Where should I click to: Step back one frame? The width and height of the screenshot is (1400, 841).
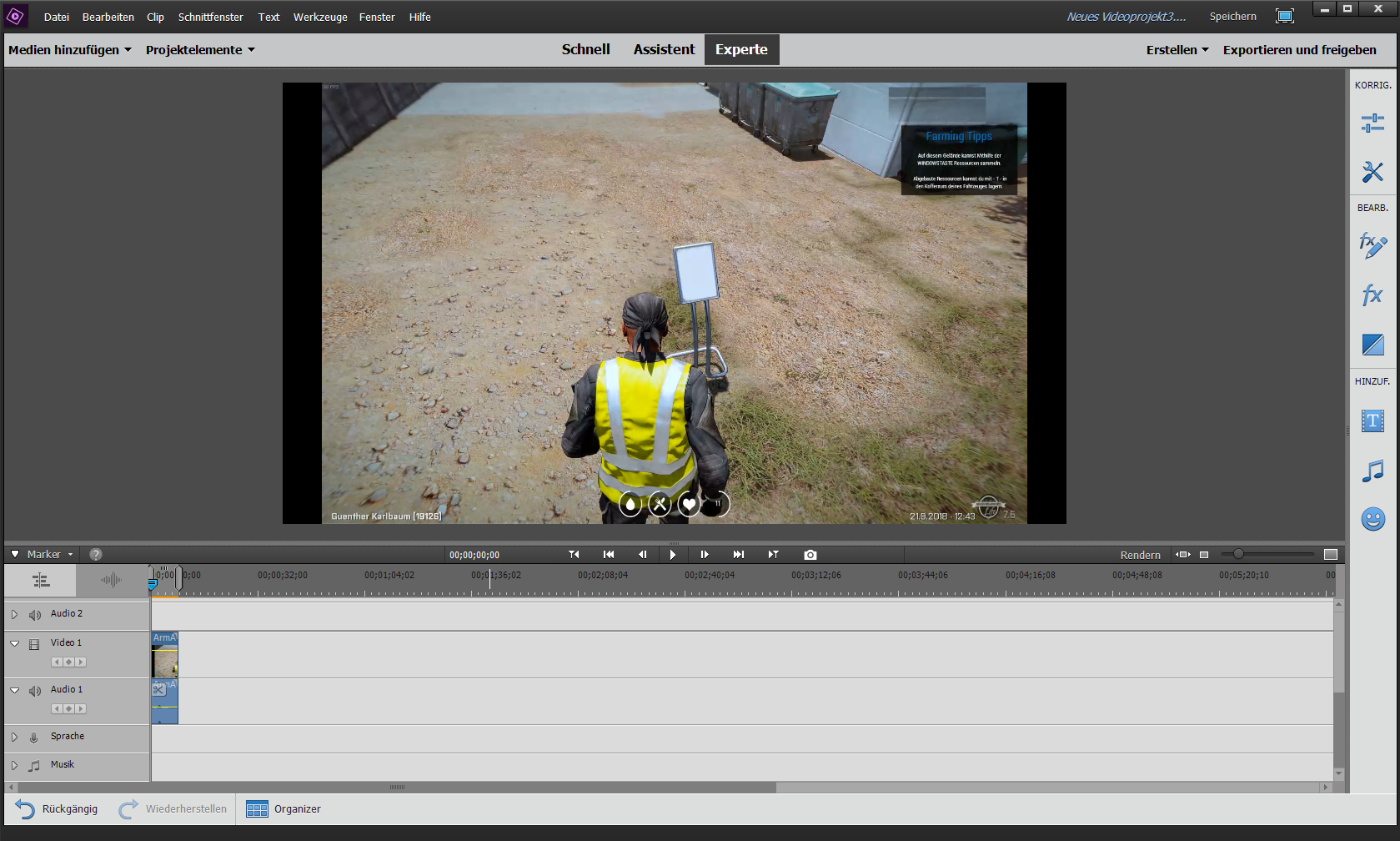click(642, 555)
